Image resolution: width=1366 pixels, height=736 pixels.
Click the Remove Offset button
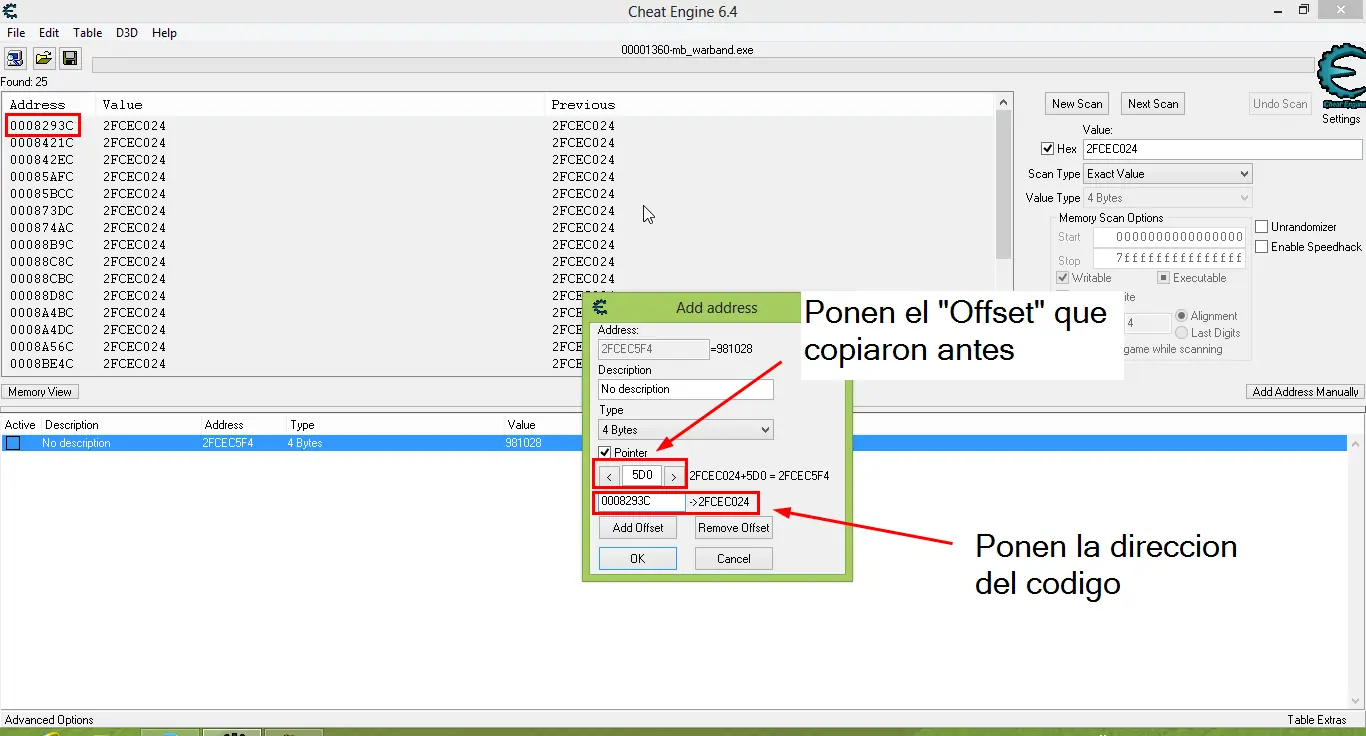(734, 528)
